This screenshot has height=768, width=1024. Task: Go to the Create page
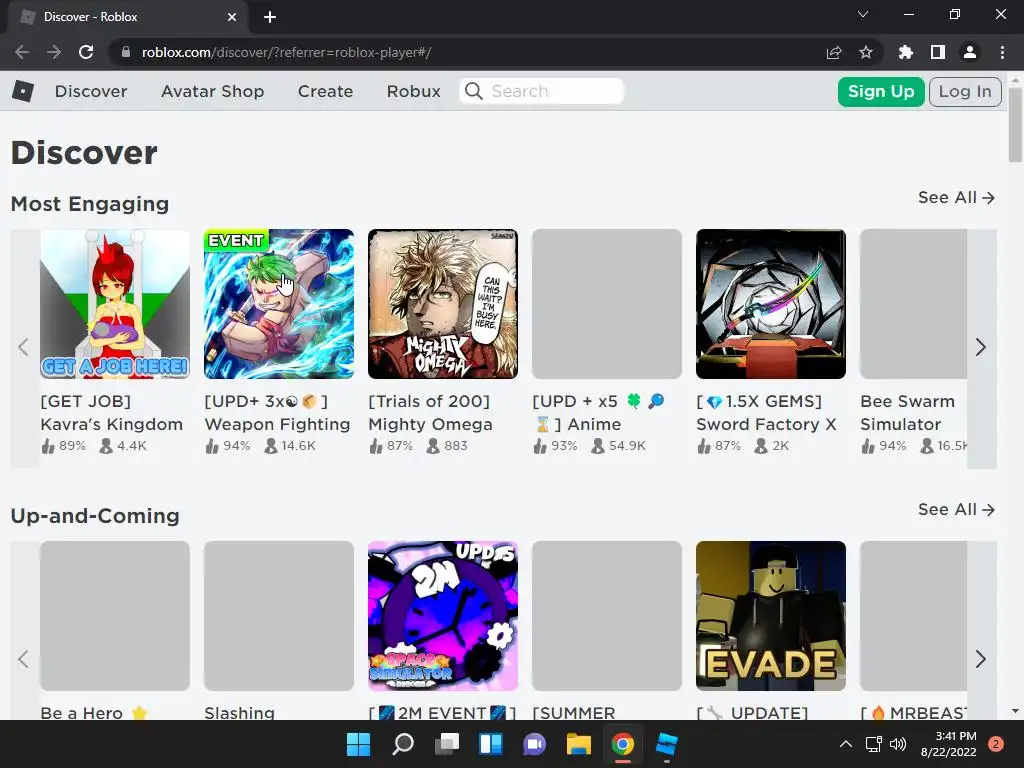pyautogui.click(x=325, y=91)
